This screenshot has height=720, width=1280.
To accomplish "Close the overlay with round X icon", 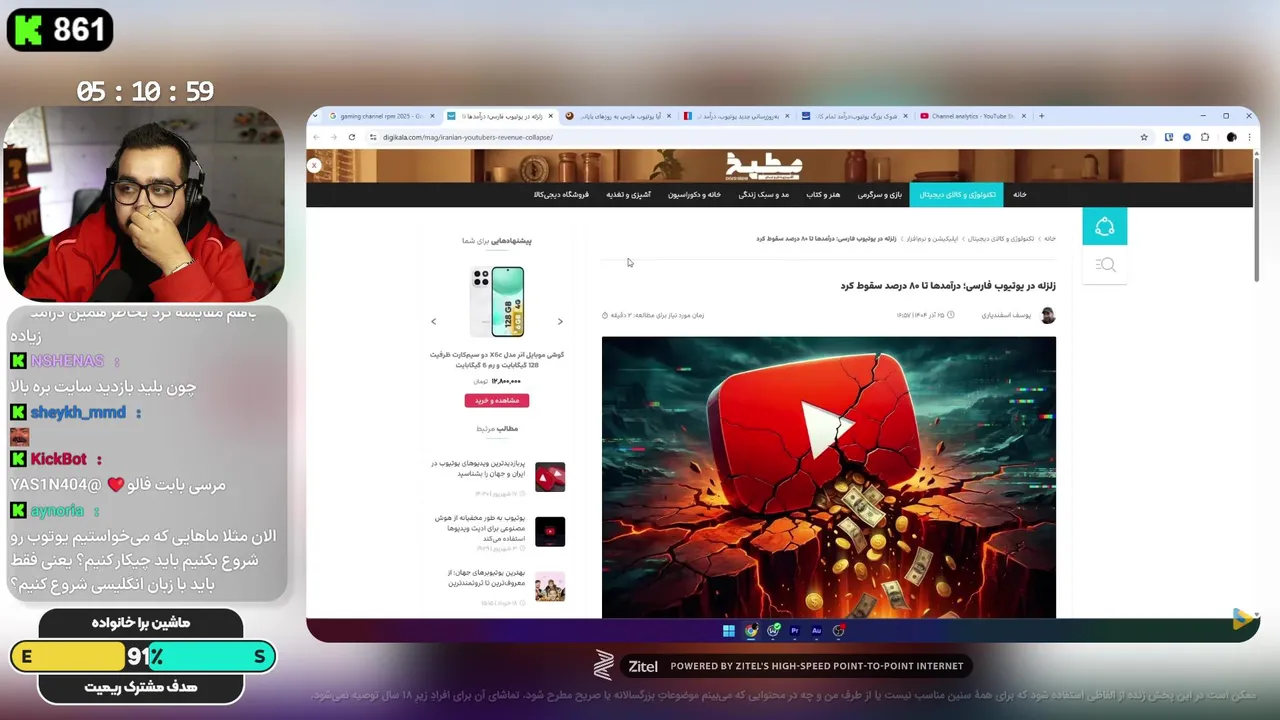I will [314, 165].
